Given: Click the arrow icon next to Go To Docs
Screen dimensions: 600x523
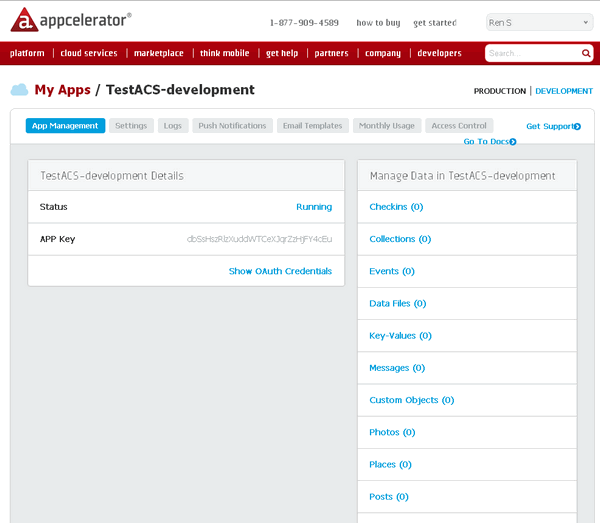Looking at the screenshot, I should click(x=513, y=142).
